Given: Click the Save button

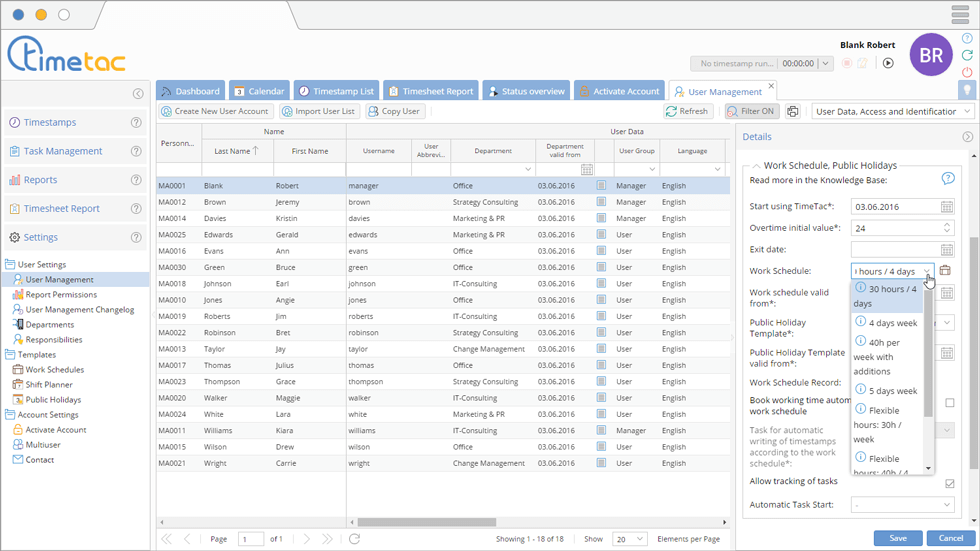Looking at the screenshot, I should tap(897, 538).
